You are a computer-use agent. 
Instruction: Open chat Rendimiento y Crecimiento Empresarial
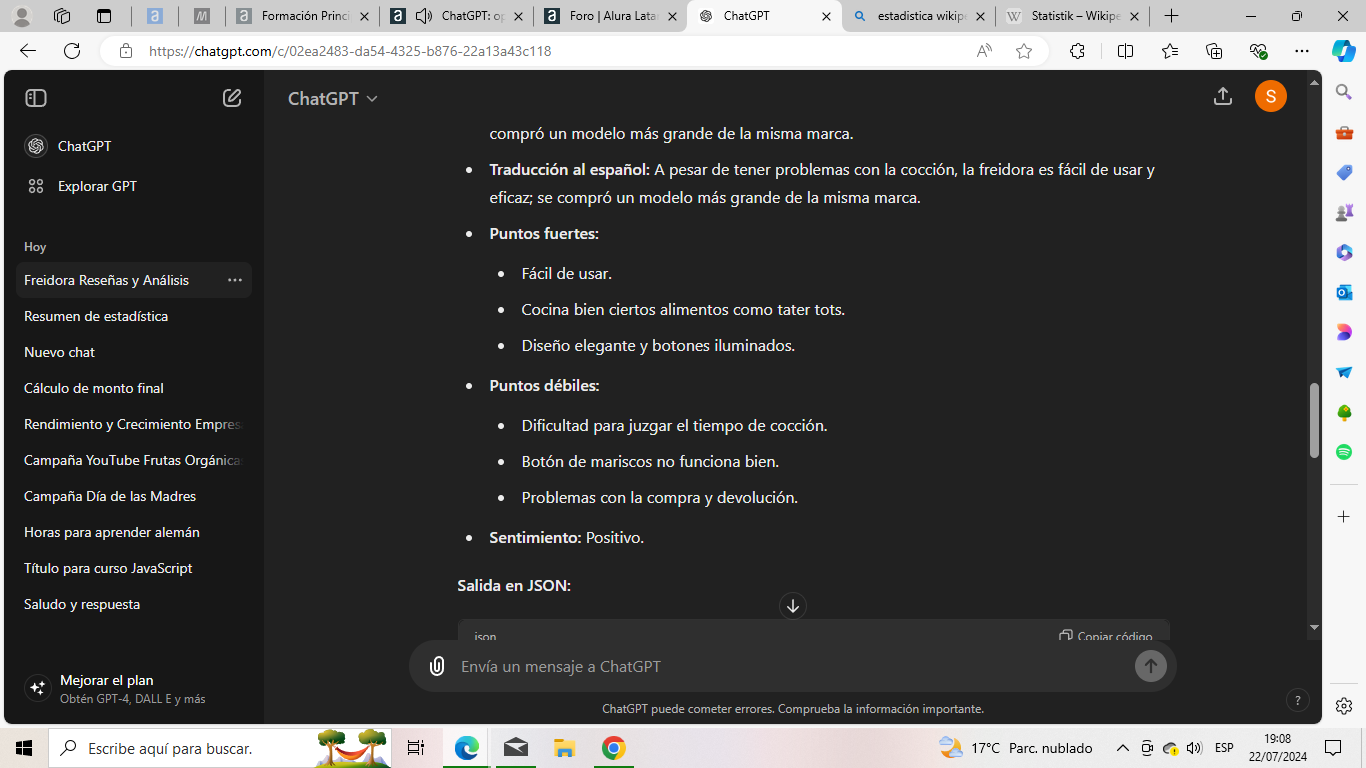pos(134,424)
